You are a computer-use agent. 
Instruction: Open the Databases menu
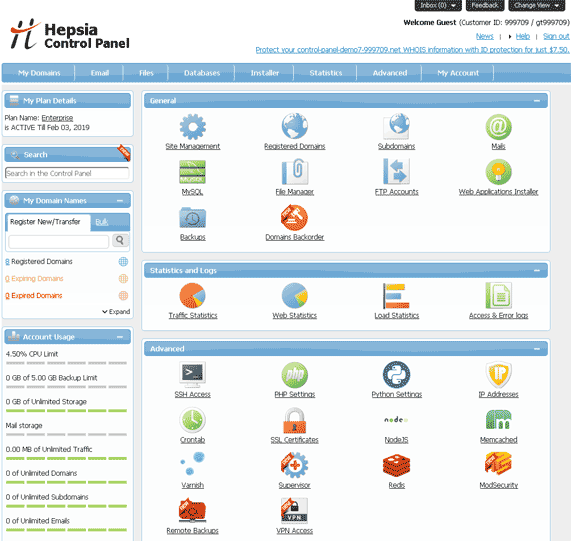(202, 73)
